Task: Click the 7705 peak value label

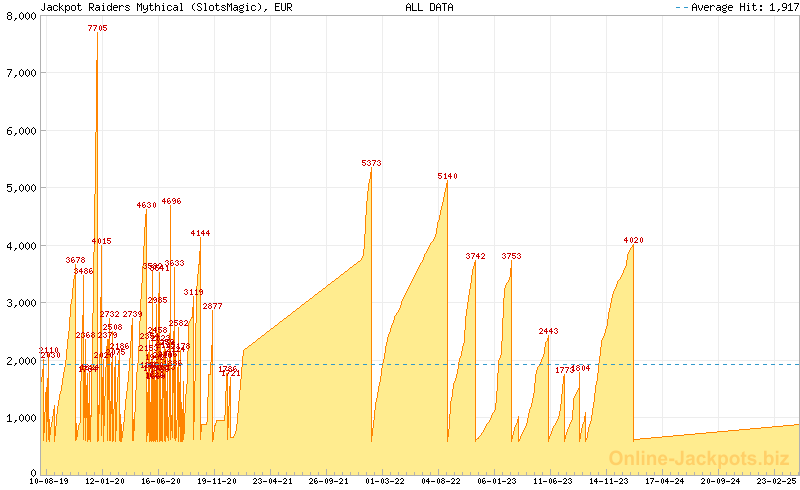Action: tap(97, 28)
